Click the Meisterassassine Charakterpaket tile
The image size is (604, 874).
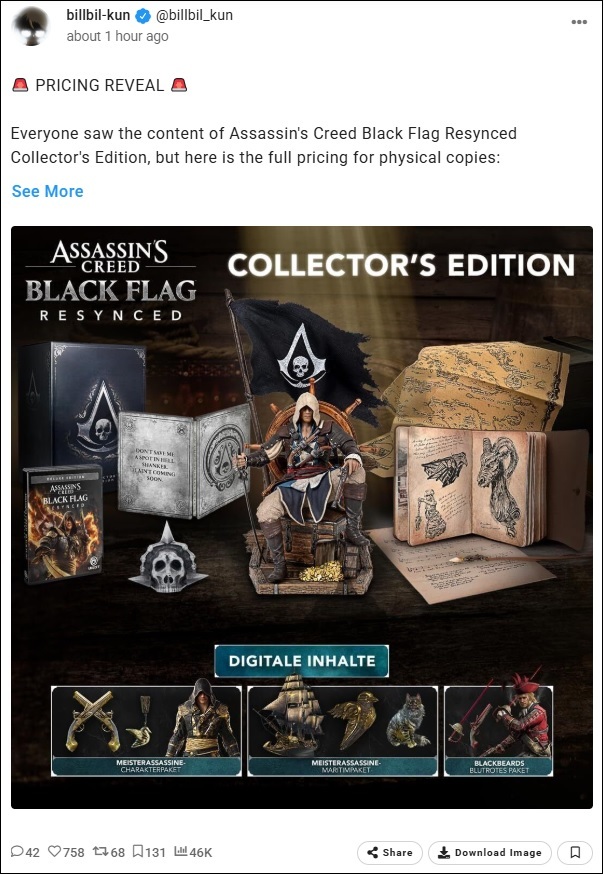point(146,731)
